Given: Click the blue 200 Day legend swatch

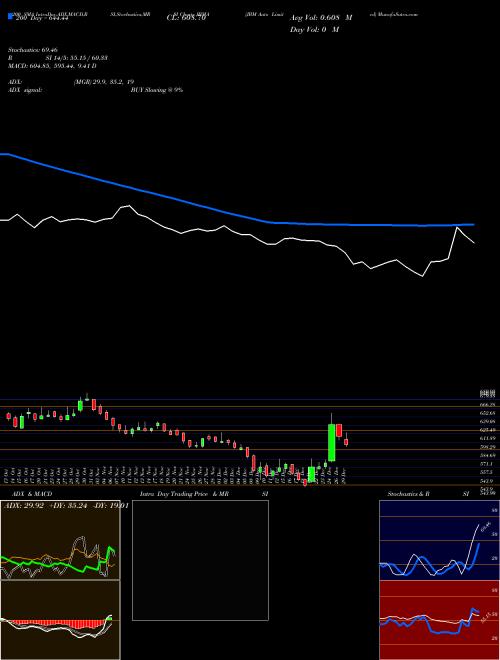Looking at the screenshot, I should pyautogui.click(x=11, y=17).
